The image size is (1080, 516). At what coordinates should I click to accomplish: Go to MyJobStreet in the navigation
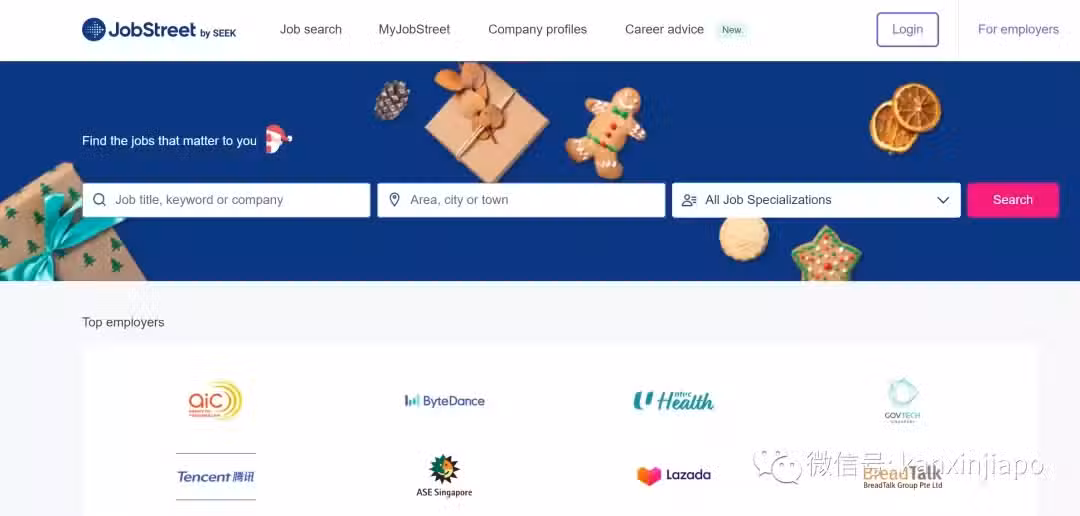click(x=414, y=30)
